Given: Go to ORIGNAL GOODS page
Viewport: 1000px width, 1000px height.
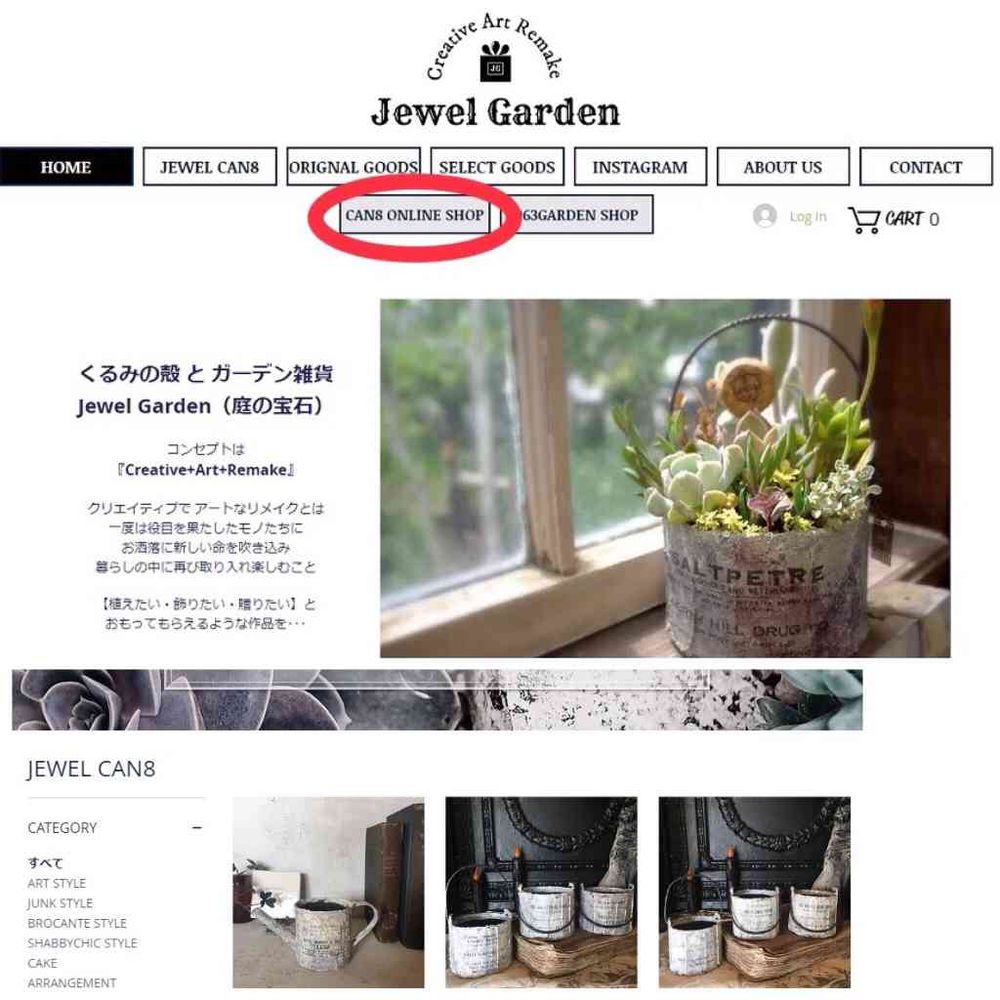Looking at the screenshot, I should click(353, 167).
